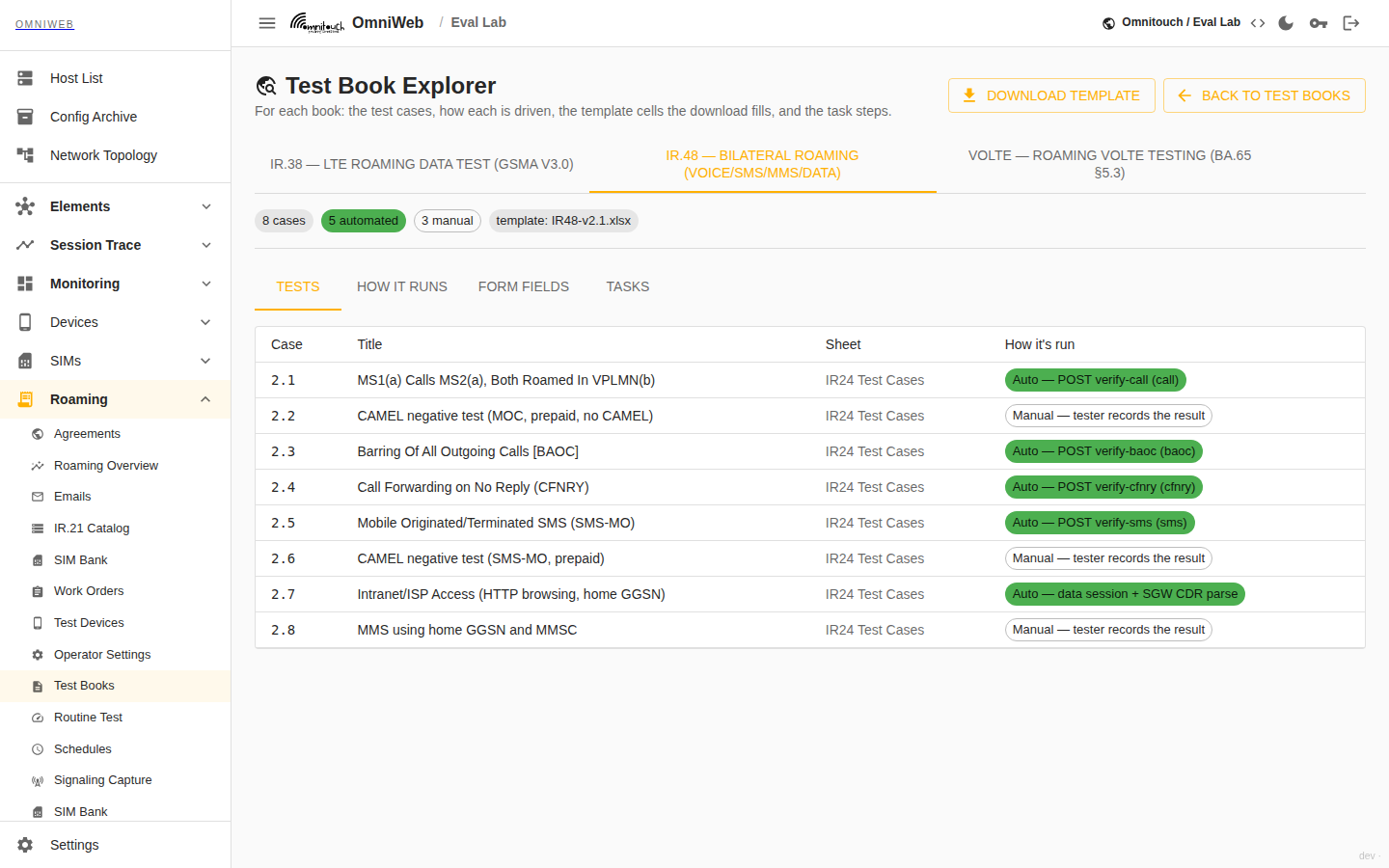Click case 2.1 row number
1389x868 pixels.
pos(284,380)
